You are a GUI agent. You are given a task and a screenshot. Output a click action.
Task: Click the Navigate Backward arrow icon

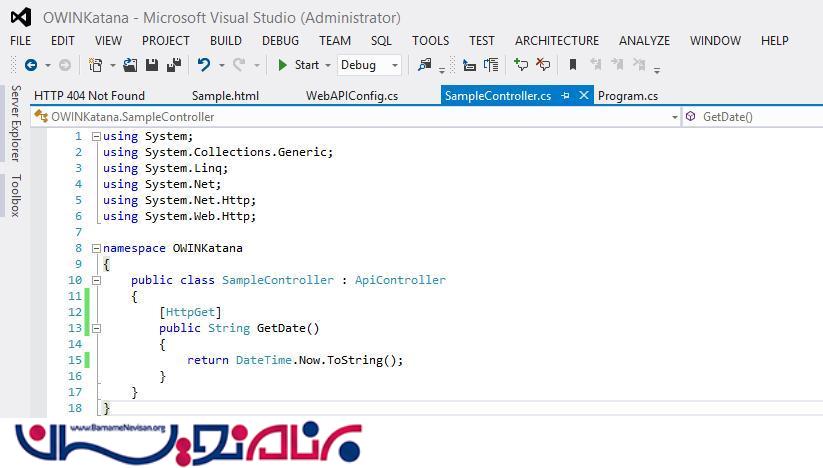(31, 65)
